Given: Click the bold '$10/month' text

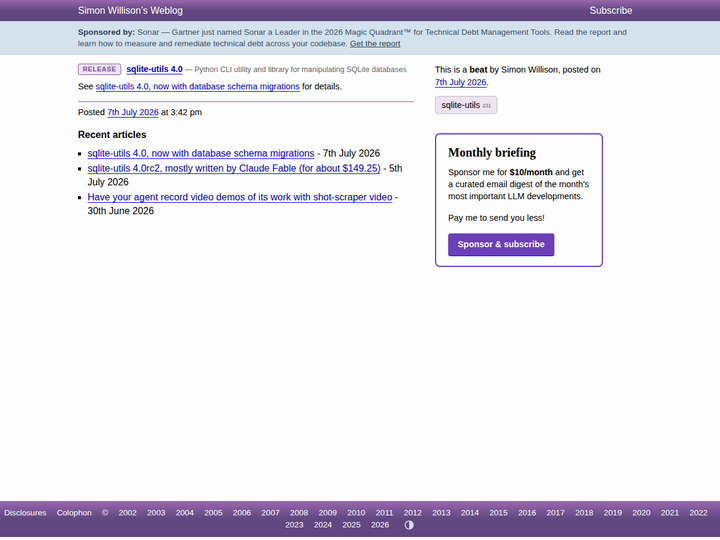Looking at the screenshot, I should pos(531,172).
